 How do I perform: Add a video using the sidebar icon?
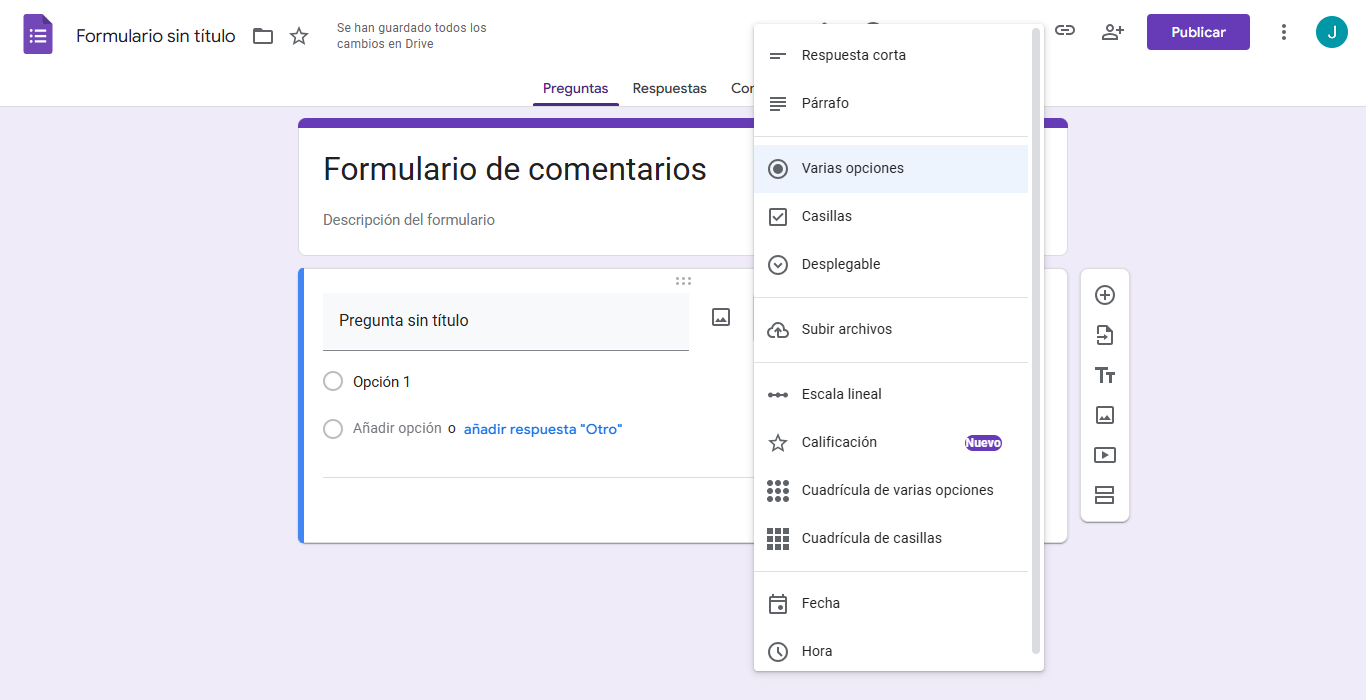click(1105, 455)
